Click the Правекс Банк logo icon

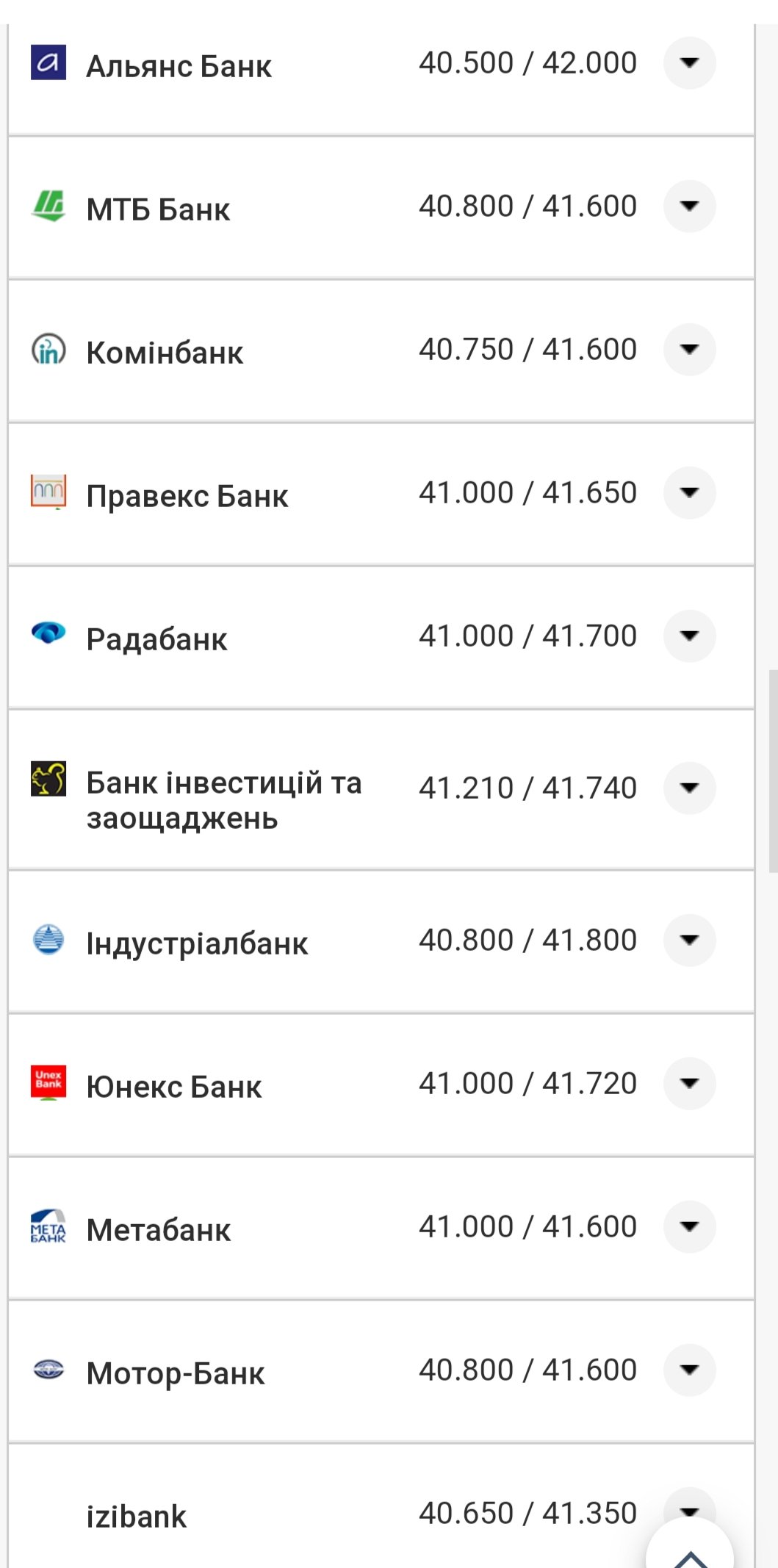(48, 492)
